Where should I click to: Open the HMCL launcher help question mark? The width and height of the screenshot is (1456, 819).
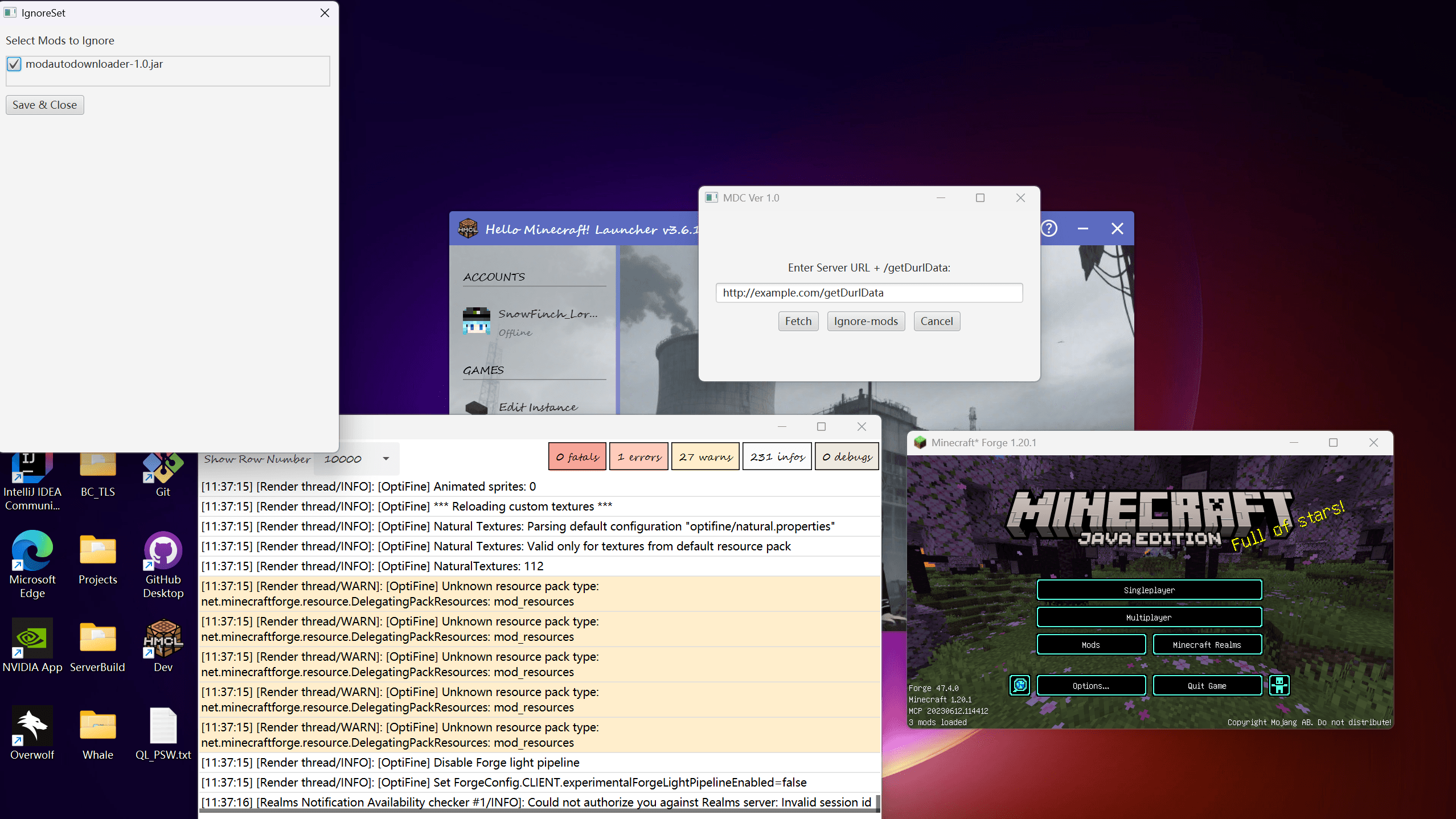click(1049, 228)
